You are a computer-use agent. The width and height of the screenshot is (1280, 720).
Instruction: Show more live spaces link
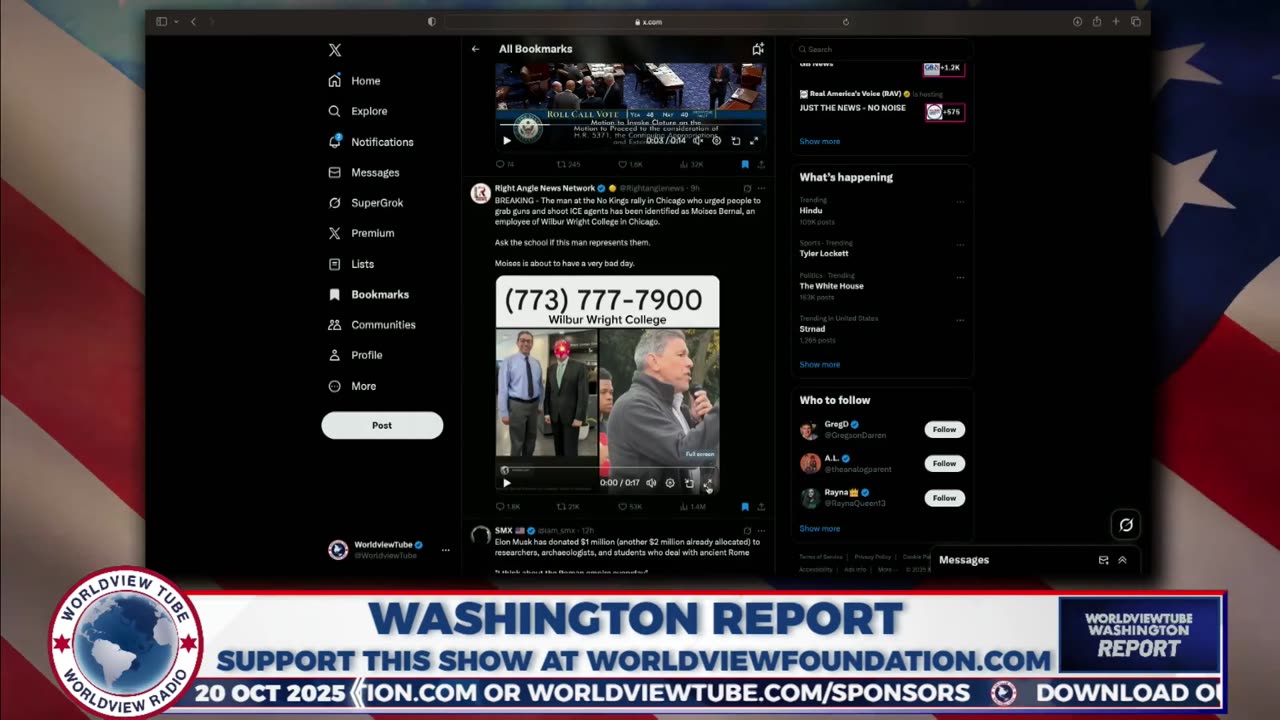point(819,141)
